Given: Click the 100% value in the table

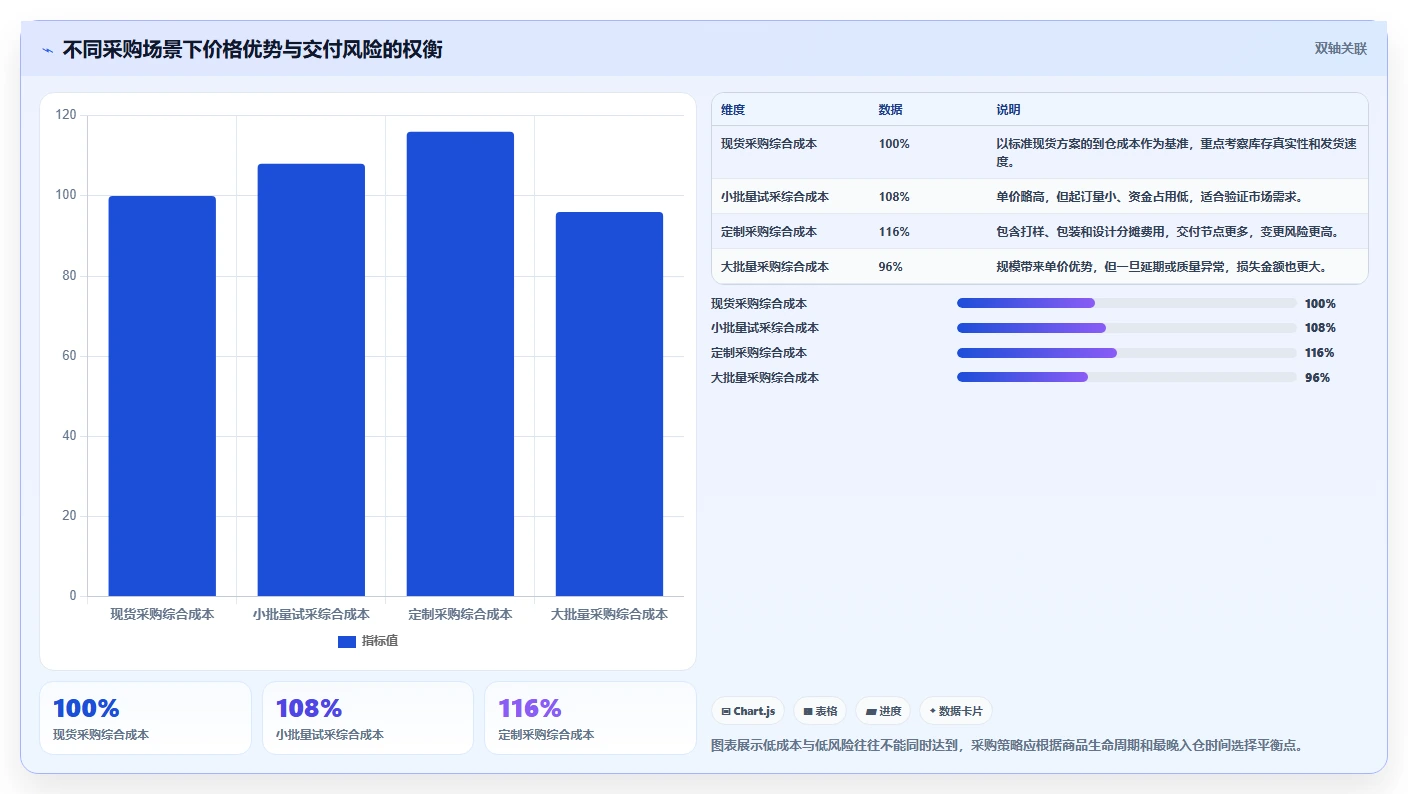Looking at the screenshot, I should pyautogui.click(x=894, y=144).
